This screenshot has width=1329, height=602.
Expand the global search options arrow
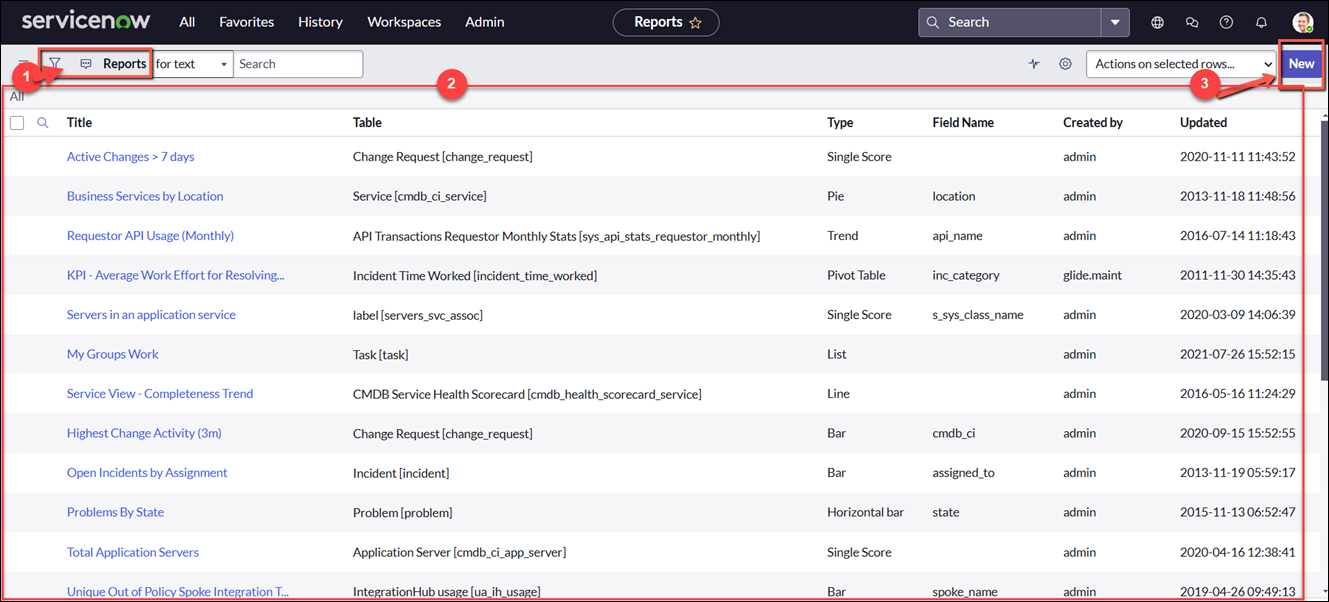pos(1115,22)
